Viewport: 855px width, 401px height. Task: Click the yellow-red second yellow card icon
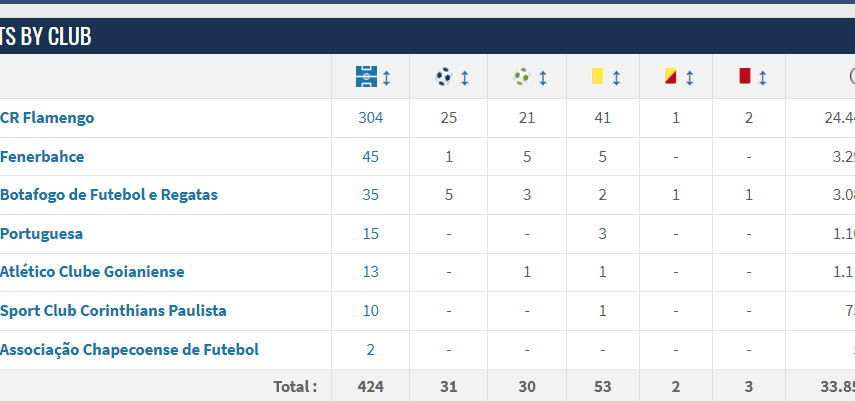pyautogui.click(x=670, y=76)
